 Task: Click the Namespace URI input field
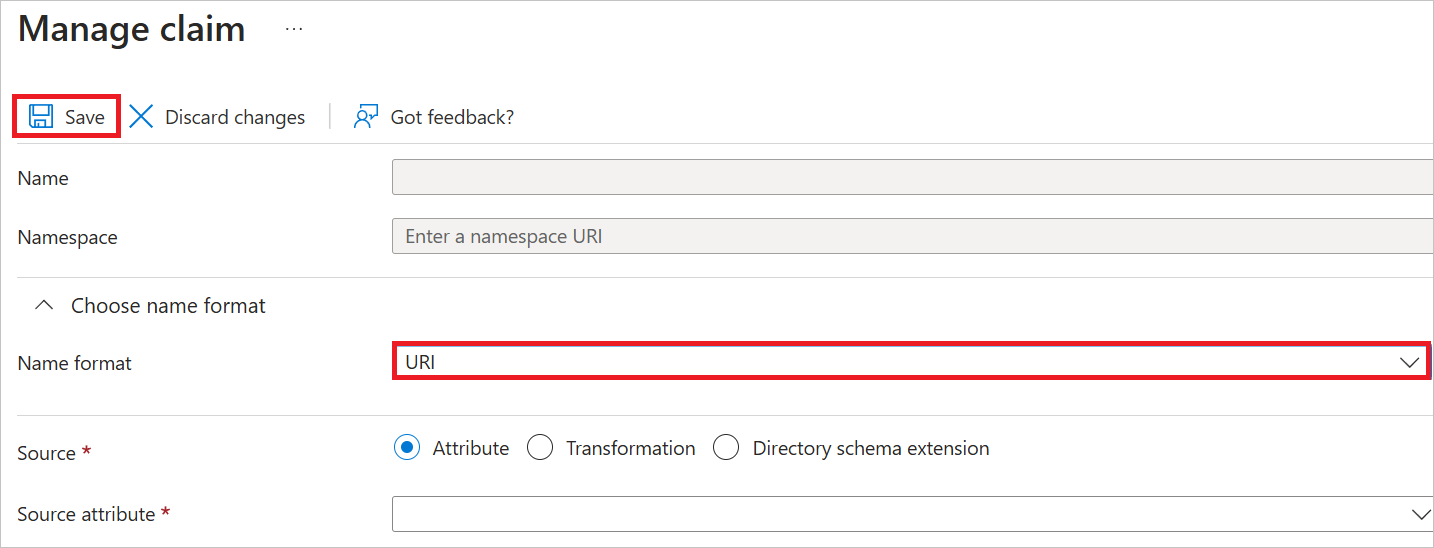[912, 237]
